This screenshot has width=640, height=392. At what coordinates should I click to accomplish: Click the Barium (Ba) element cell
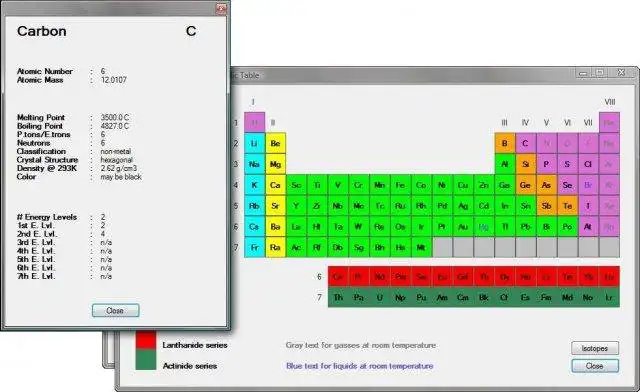275,227
